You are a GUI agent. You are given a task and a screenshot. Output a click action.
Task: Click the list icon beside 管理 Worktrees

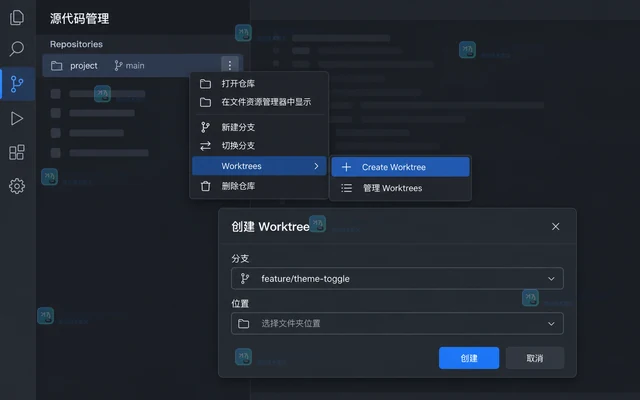tap(347, 188)
